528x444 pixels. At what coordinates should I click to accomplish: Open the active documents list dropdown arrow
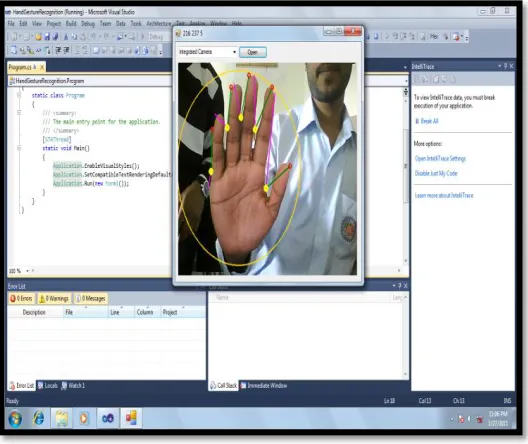coord(405,67)
